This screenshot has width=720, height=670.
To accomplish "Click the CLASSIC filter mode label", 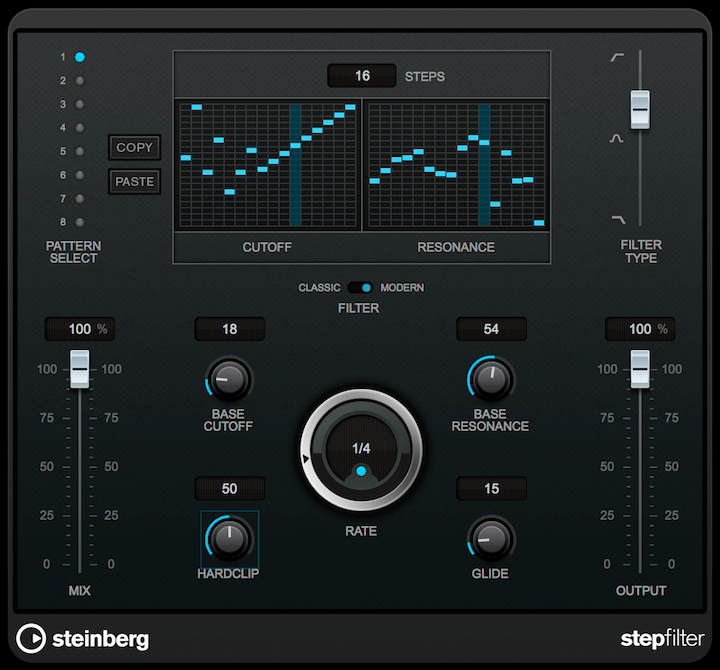I will (320, 288).
